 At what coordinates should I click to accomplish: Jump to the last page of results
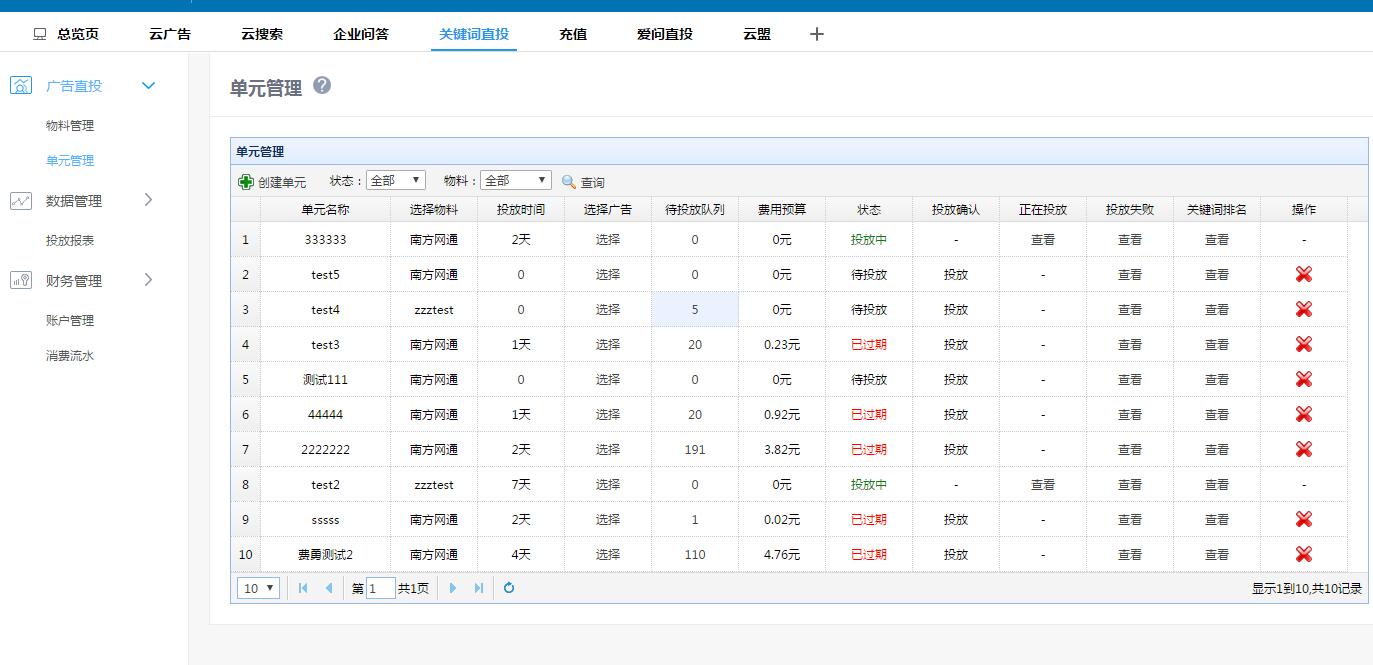click(x=479, y=588)
